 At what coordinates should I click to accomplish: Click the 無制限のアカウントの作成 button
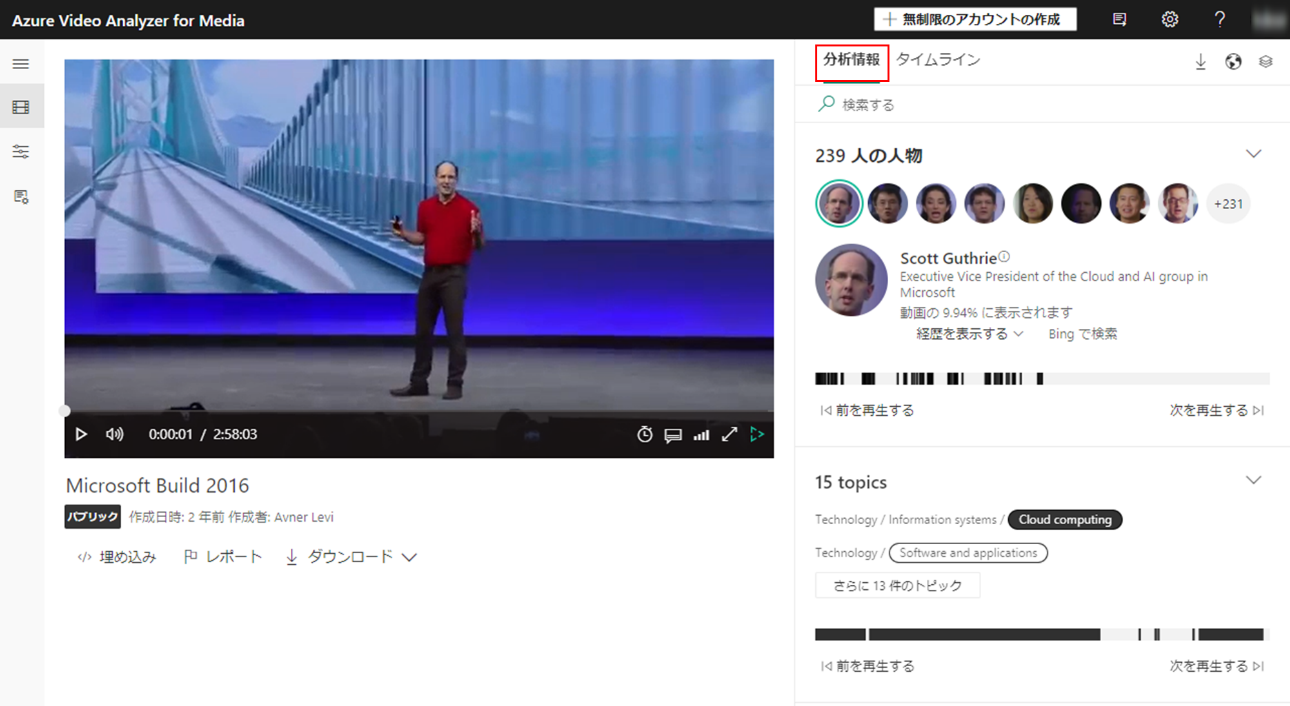click(975, 19)
